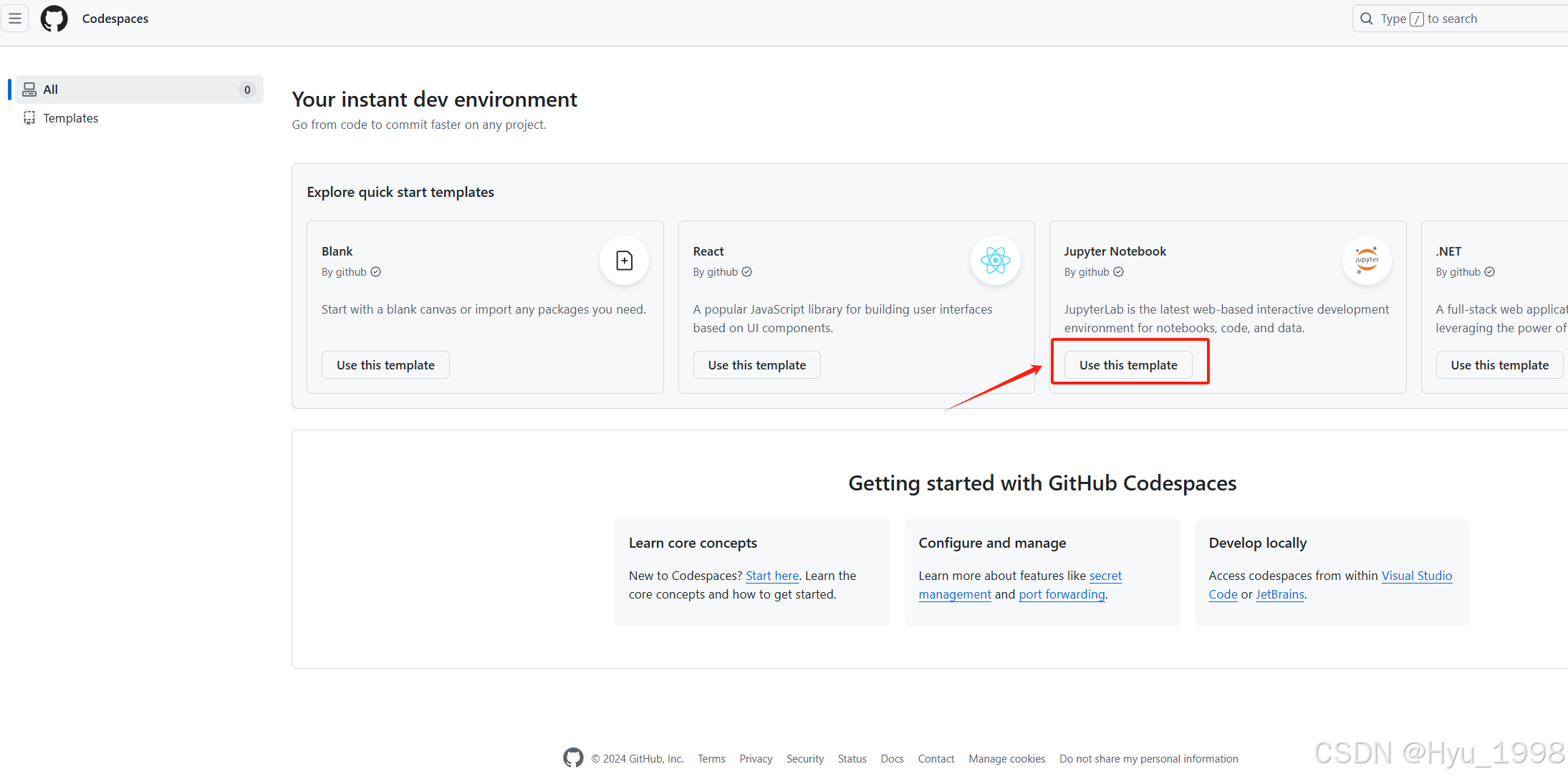This screenshot has width=1568, height=779.
Task: Click the Jupyter logo icon
Action: coord(1367,261)
